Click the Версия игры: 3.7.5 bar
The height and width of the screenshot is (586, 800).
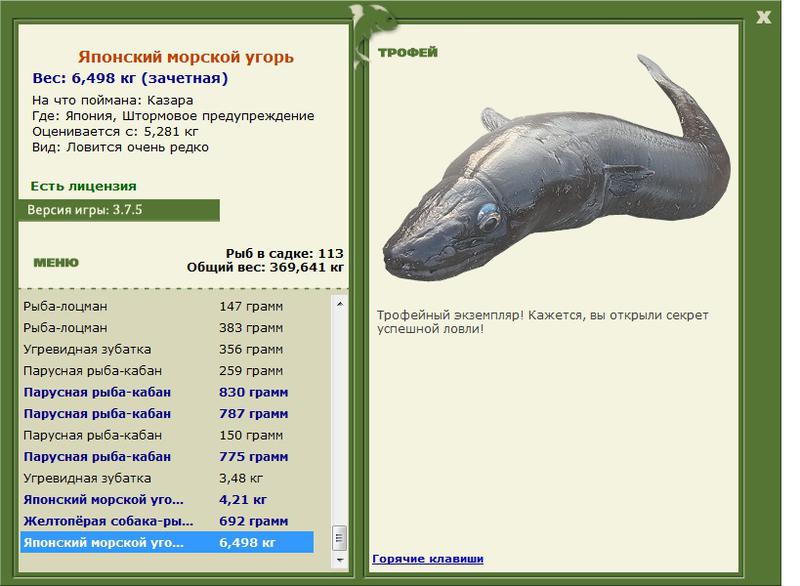tap(119, 210)
